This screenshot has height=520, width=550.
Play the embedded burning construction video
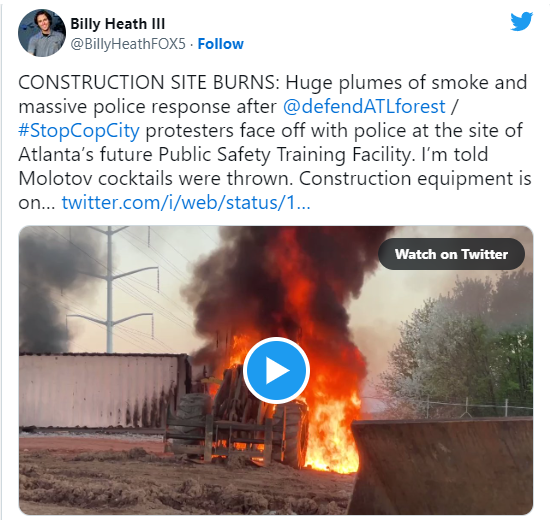coord(276,370)
